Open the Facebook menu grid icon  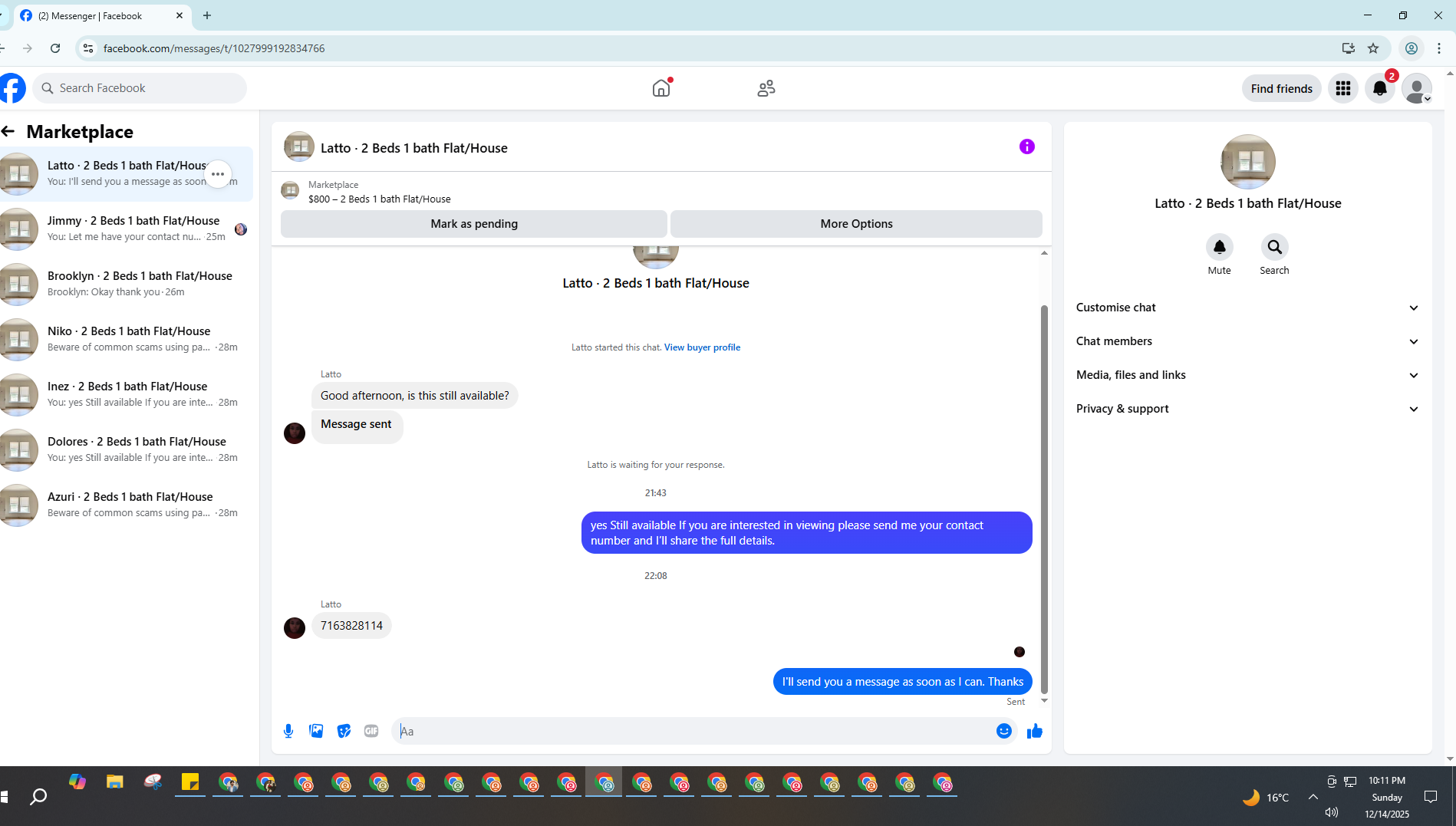(x=1342, y=88)
